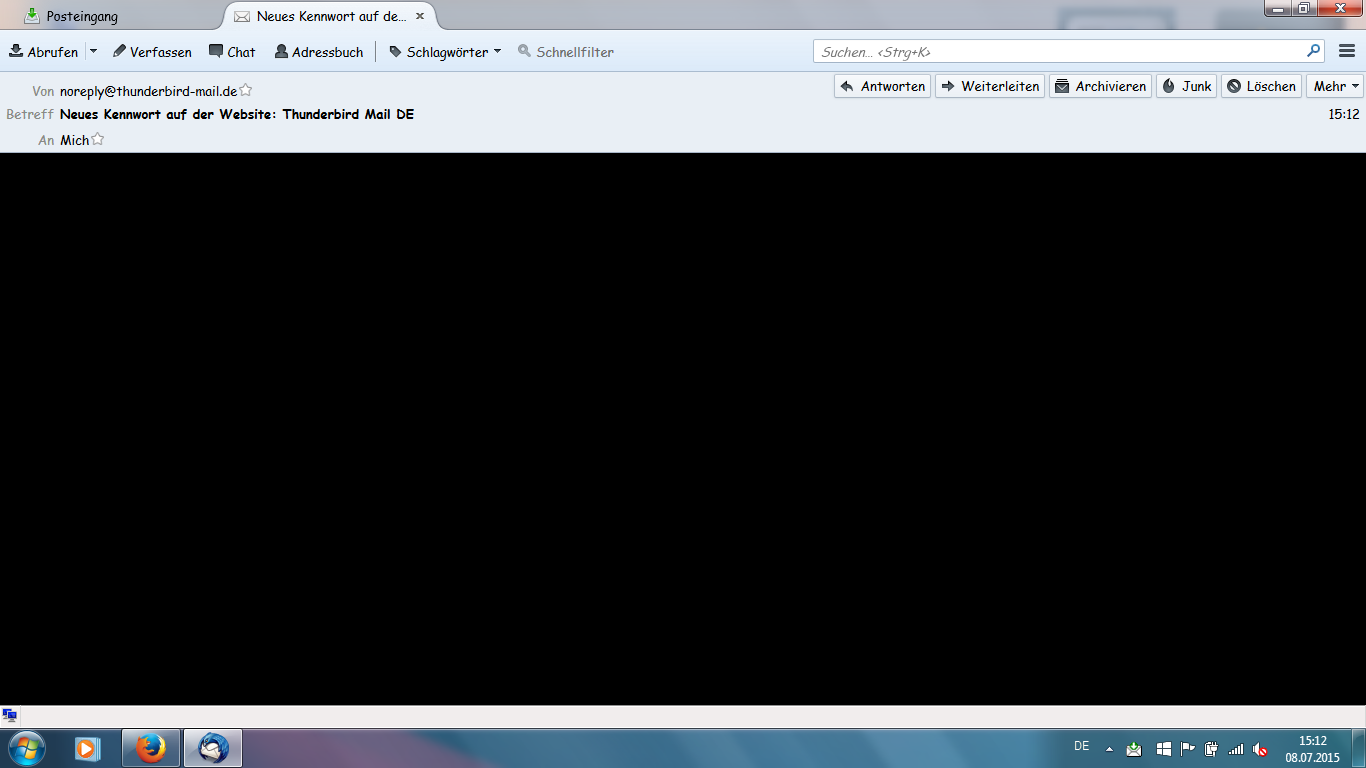Screen dimensions: 1366x768
Task: Open the Chat view
Action: tap(232, 52)
